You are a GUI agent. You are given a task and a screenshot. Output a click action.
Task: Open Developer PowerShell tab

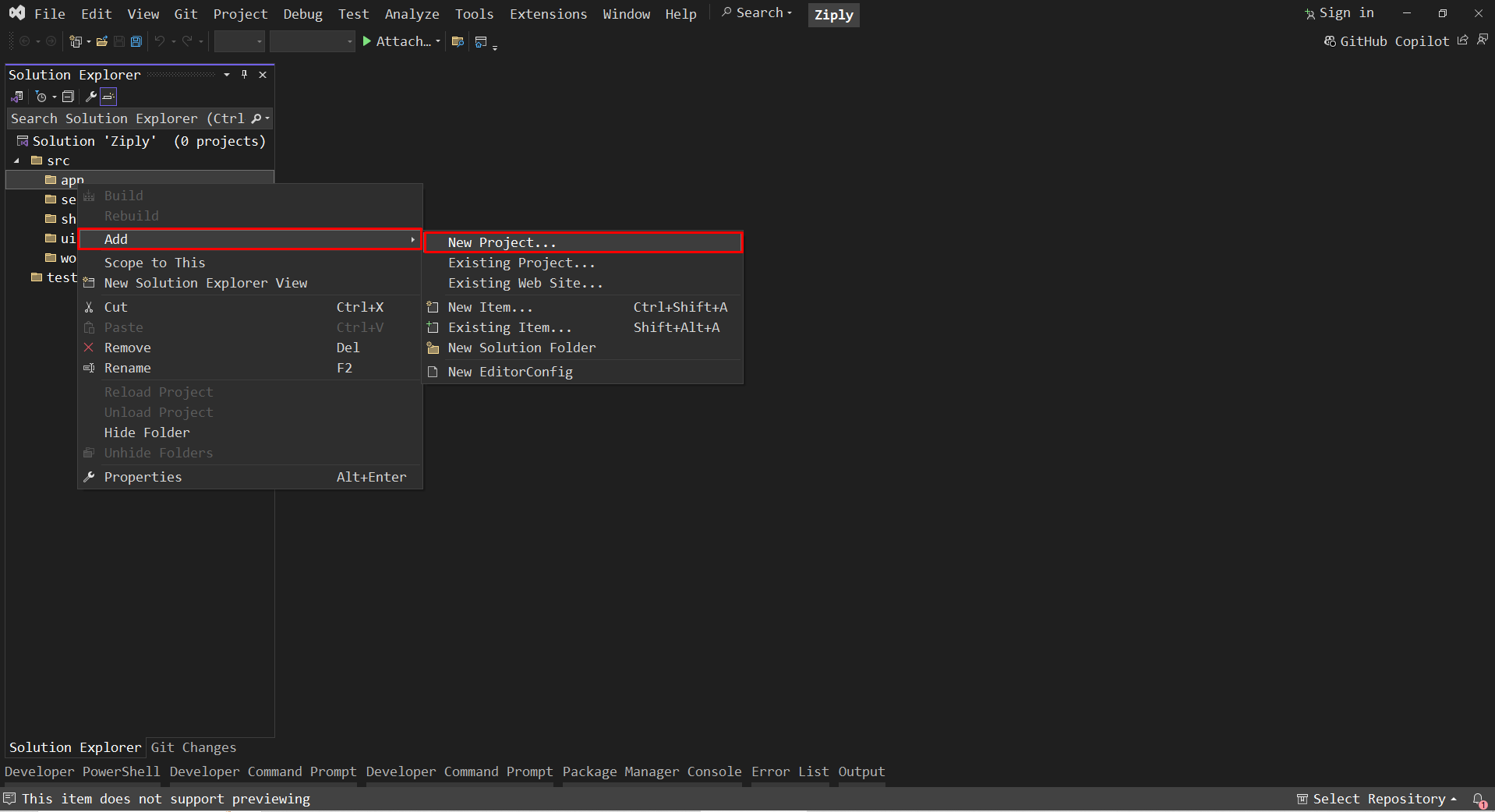pos(82,771)
